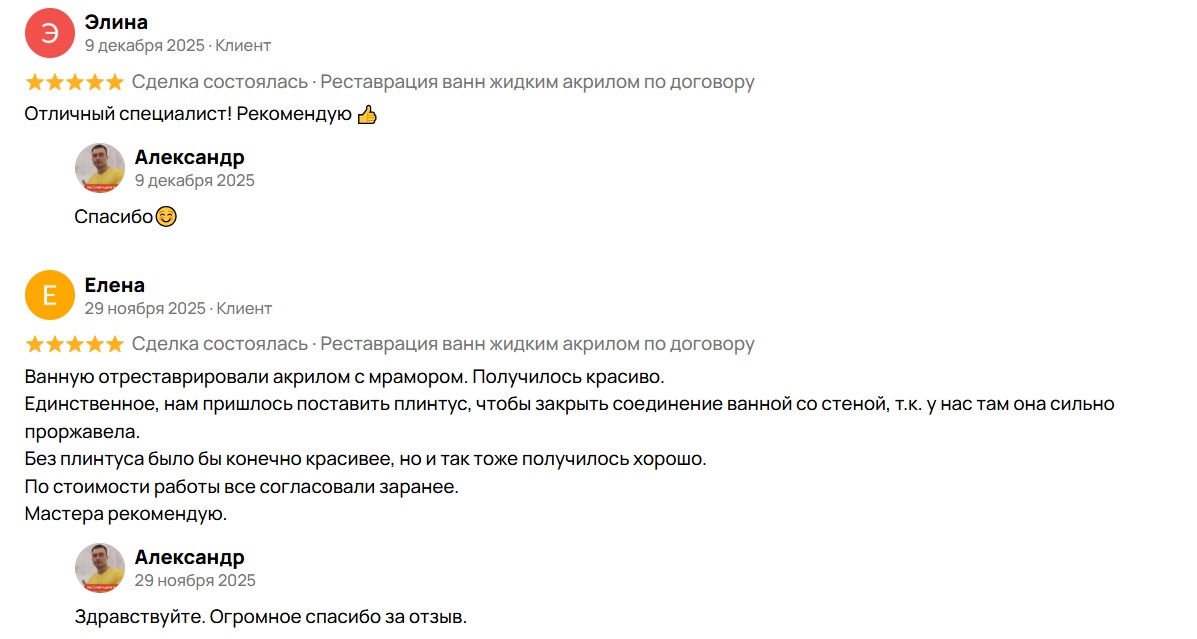Click Елена's orange avatar icon
Image resolution: width=1197 pixels, height=639 pixels.
[x=50, y=295]
